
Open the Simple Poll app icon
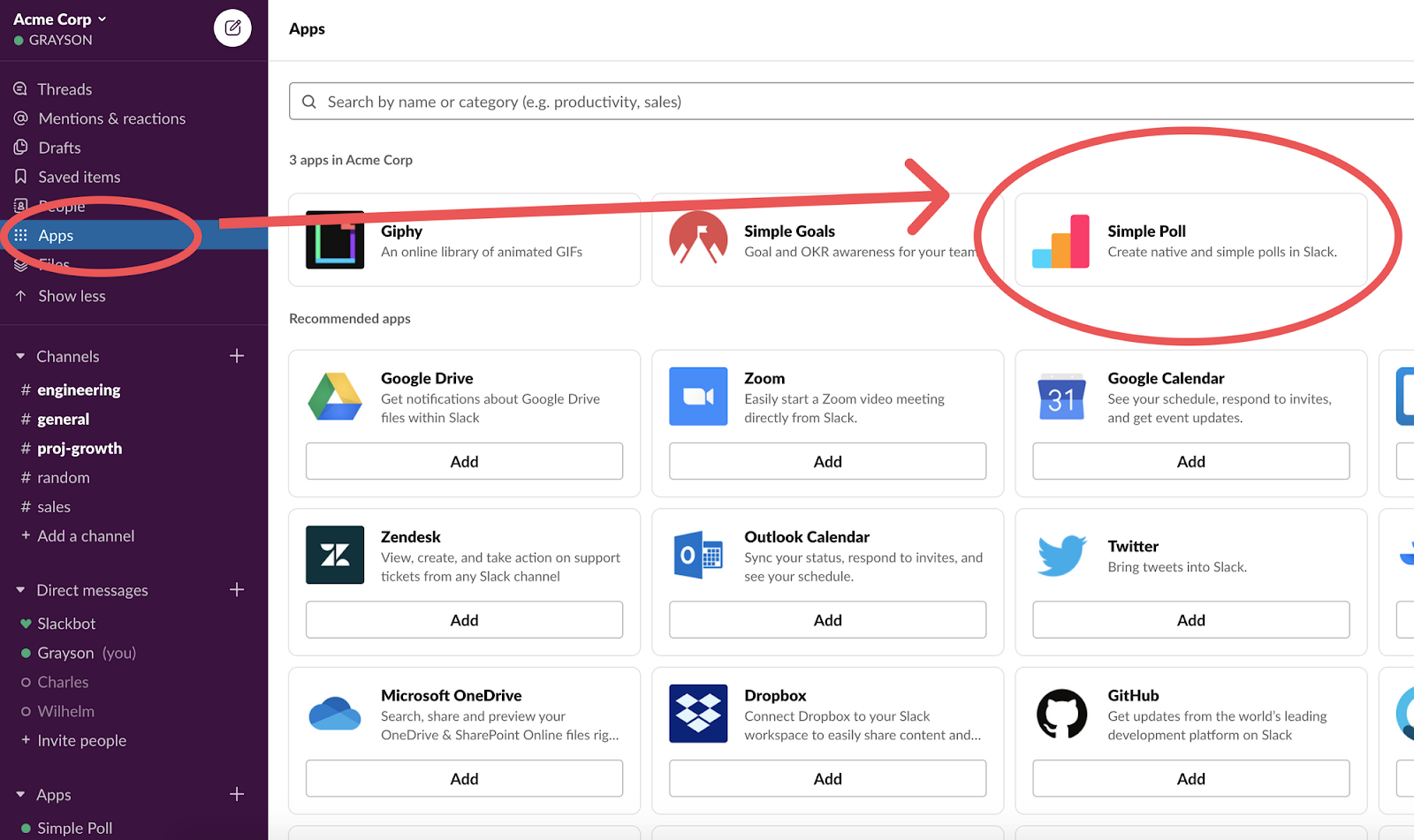pyautogui.click(x=1061, y=240)
